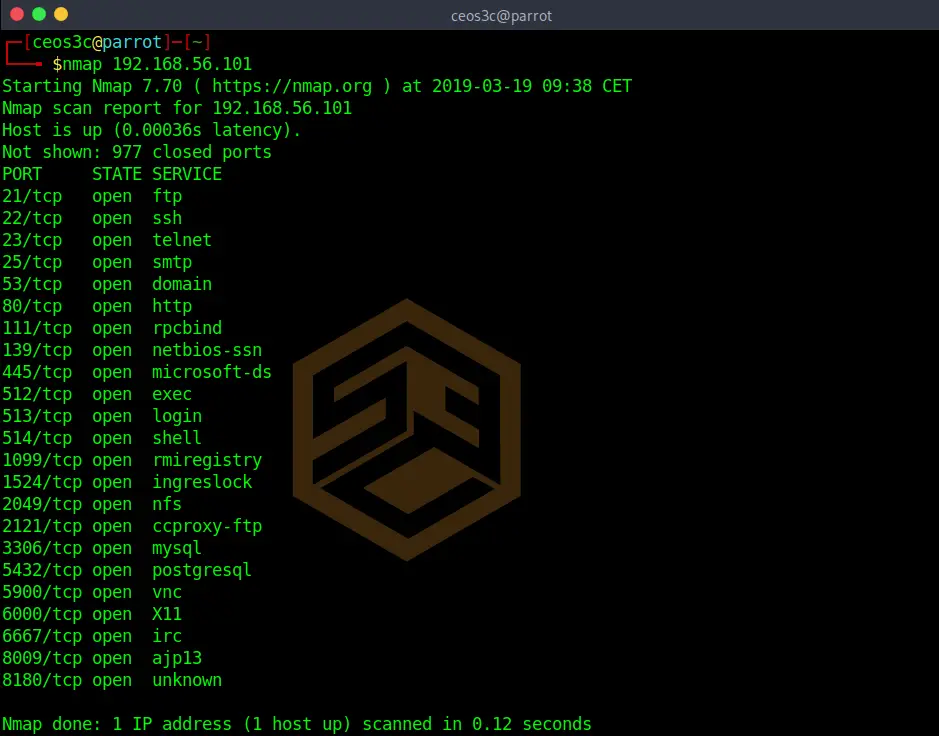This screenshot has height=736, width=939.
Task: Click the 'Host is up (0.00036s latency)' line
Action: point(152,130)
